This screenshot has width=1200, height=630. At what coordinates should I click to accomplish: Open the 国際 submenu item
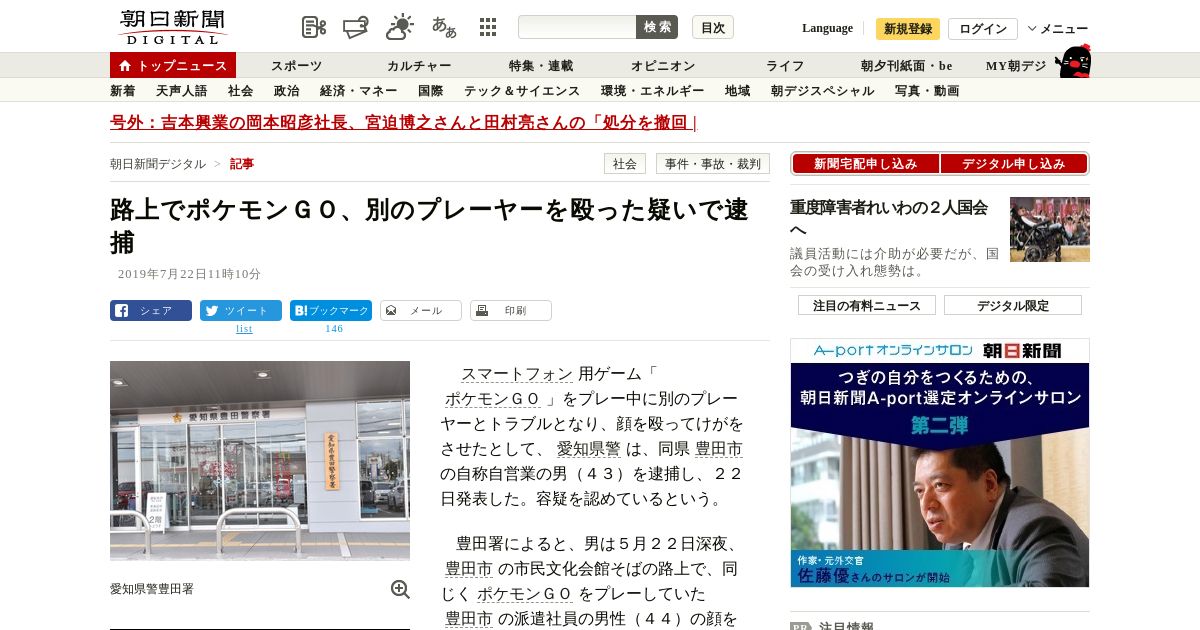point(430,90)
